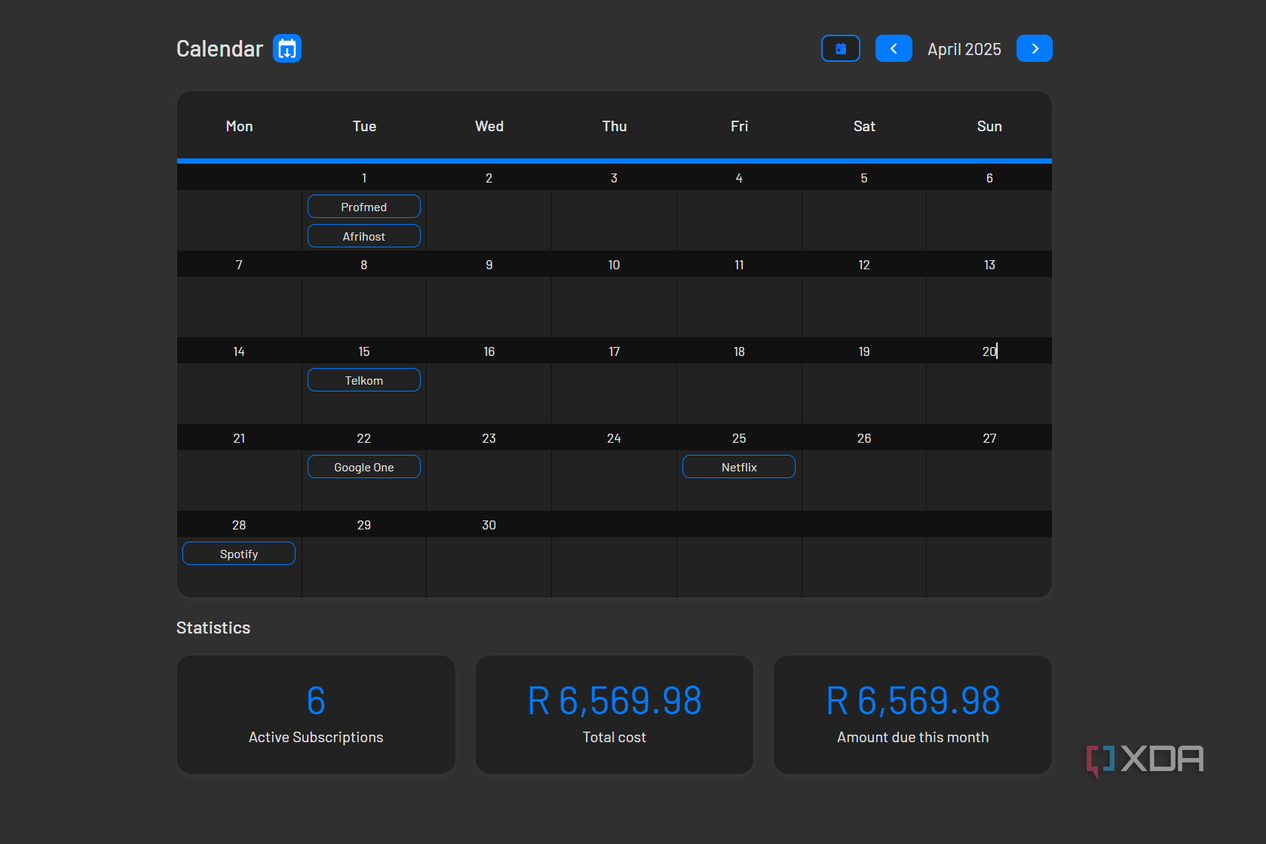Open the Afrihost subscription entry

364,236
